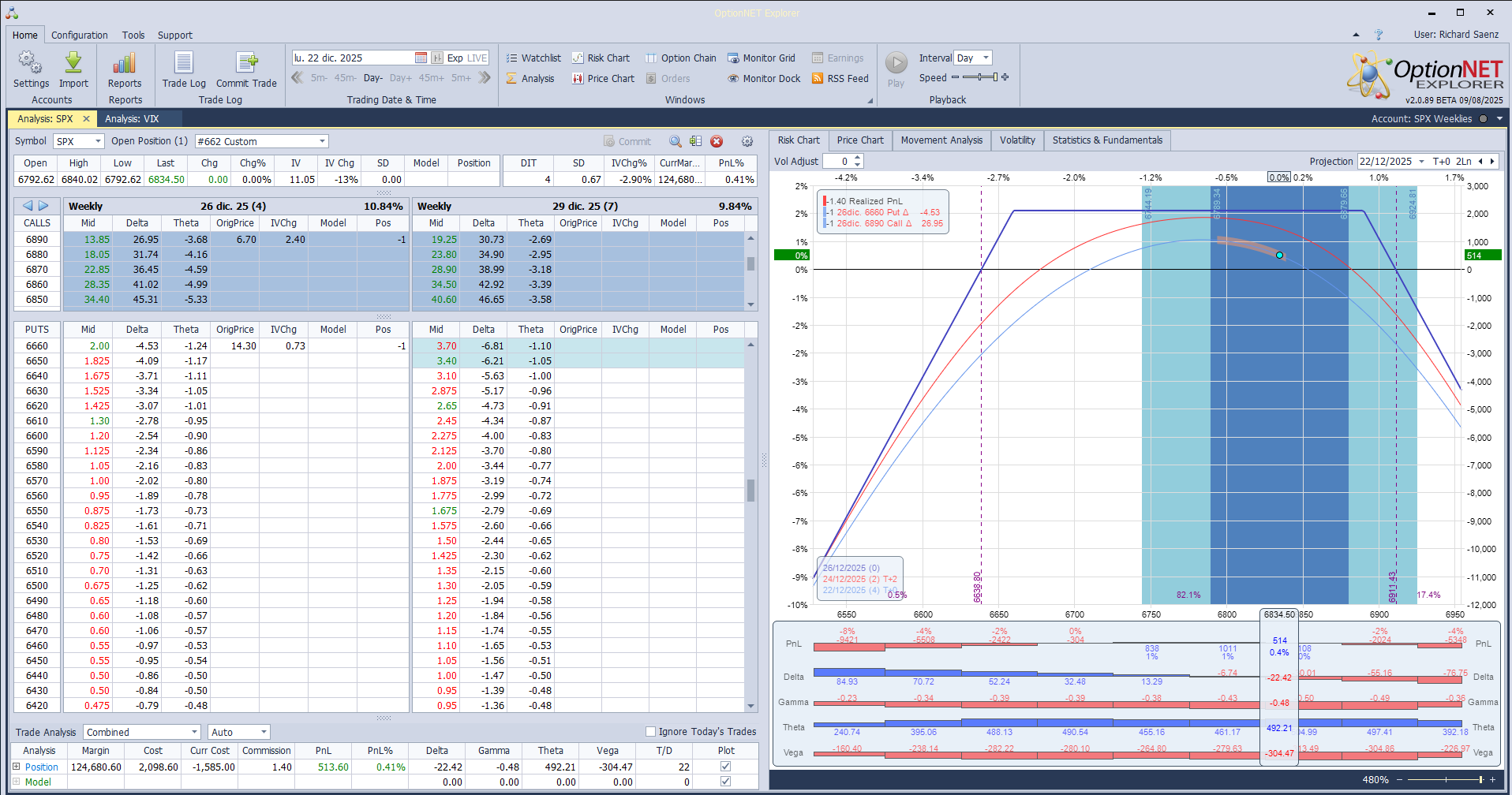Open the Analysis window
The width and height of the screenshot is (1512, 795).
530,78
